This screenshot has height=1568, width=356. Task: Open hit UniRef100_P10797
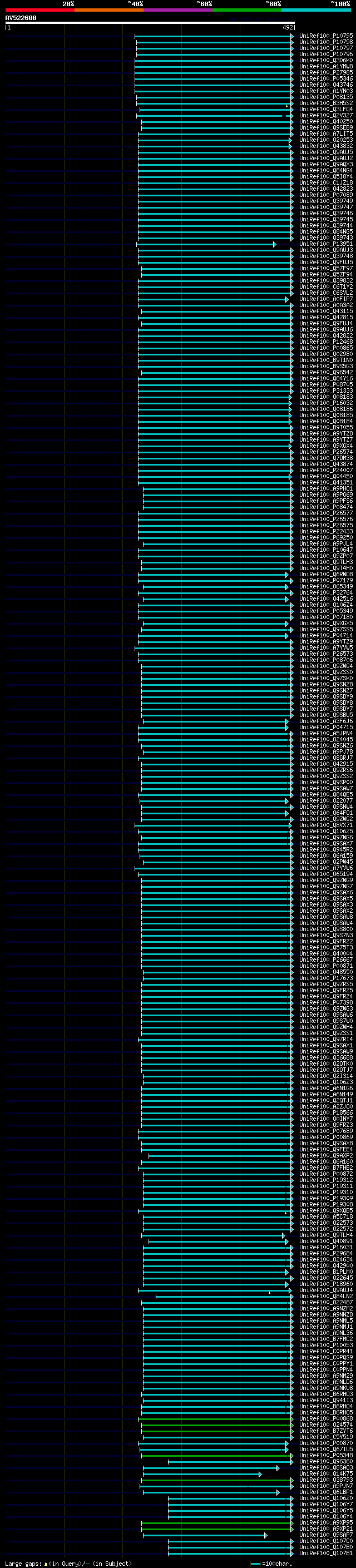pyautogui.click(x=326, y=48)
